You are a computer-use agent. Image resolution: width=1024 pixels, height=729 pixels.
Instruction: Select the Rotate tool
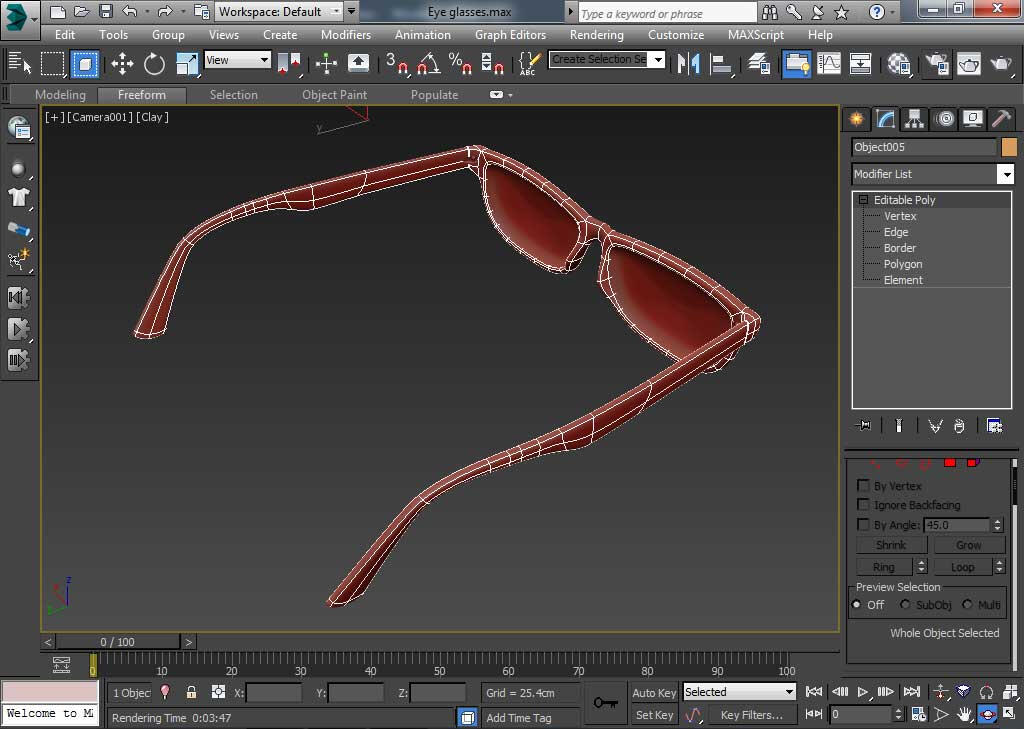point(154,64)
